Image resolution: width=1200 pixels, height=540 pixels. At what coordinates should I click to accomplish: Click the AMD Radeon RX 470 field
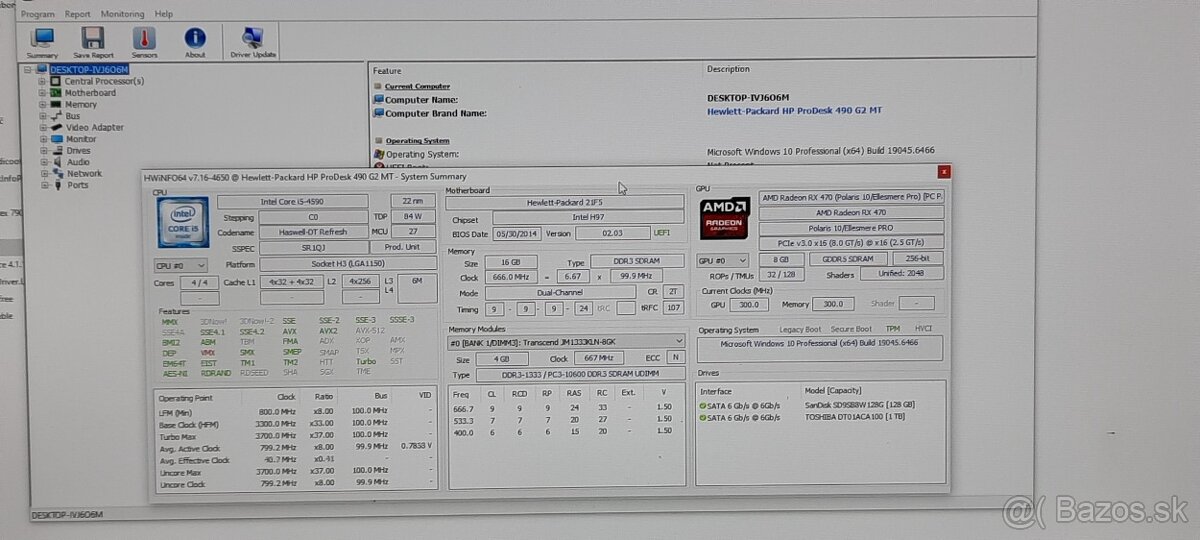pos(852,212)
